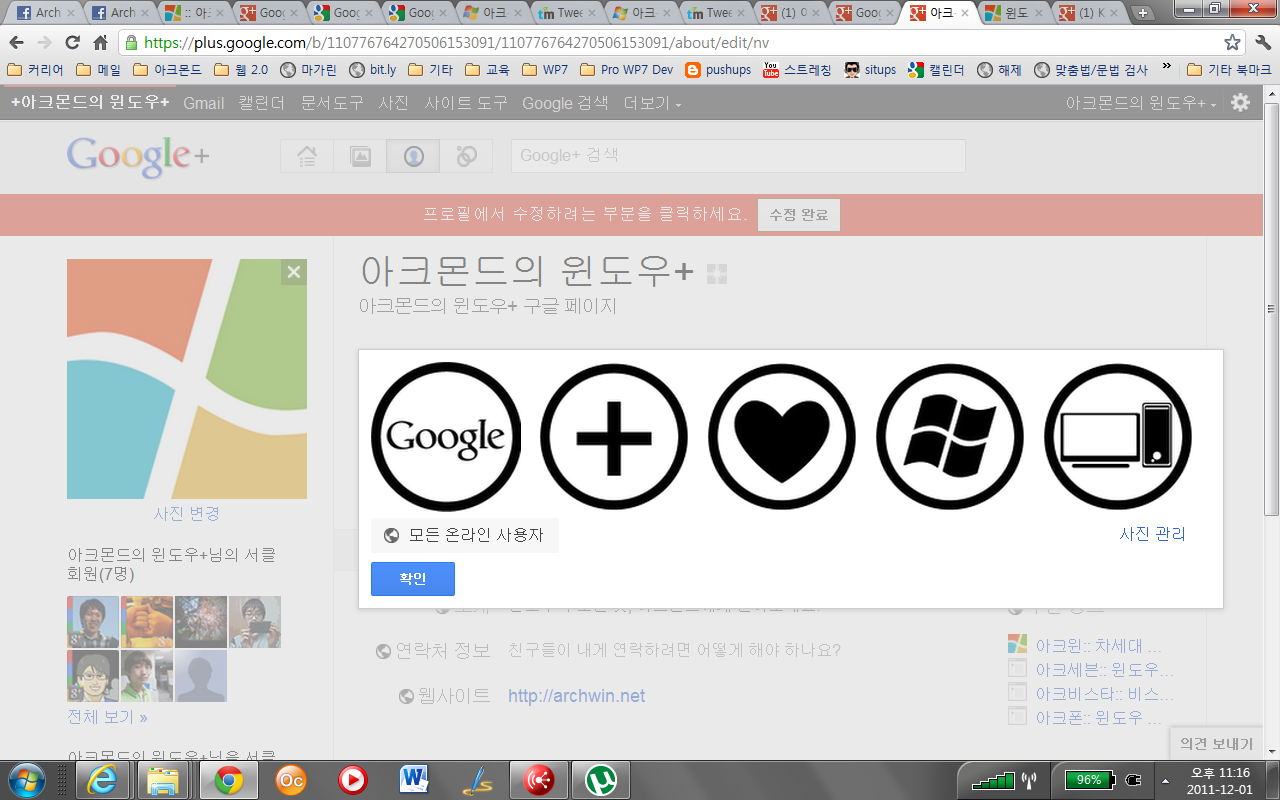1280x800 pixels.
Task: Click the Chrome wrench menu icon
Action: coord(1262,43)
